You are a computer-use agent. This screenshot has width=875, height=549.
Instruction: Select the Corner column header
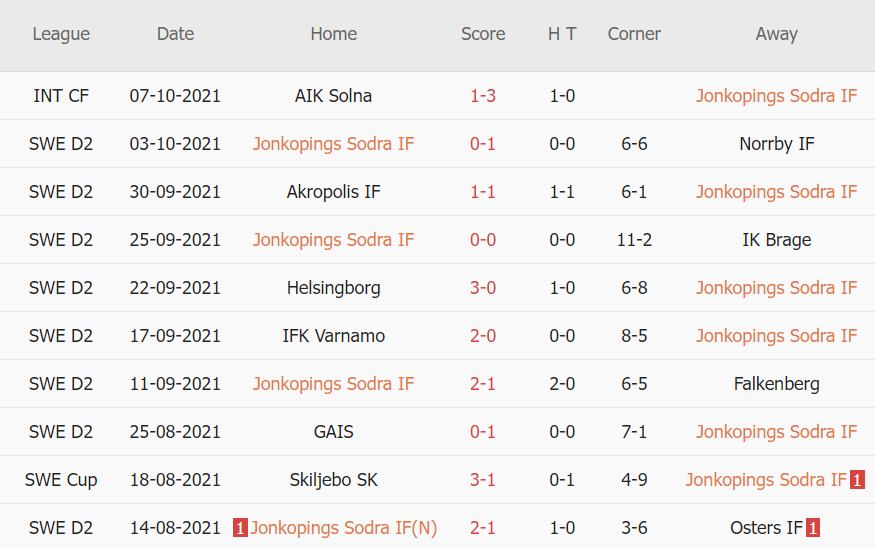[x=634, y=34]
